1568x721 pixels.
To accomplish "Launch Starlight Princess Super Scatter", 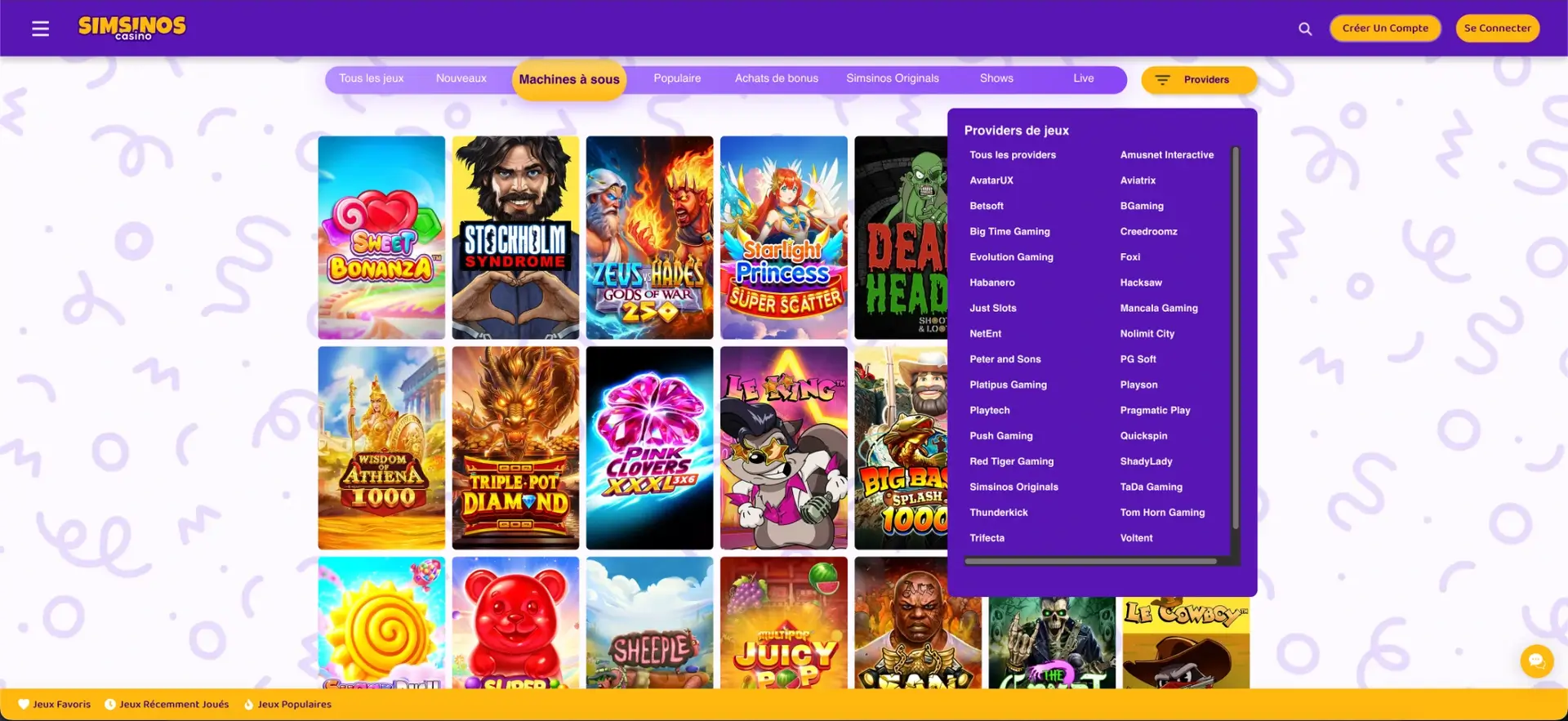I will coord(783,238).
